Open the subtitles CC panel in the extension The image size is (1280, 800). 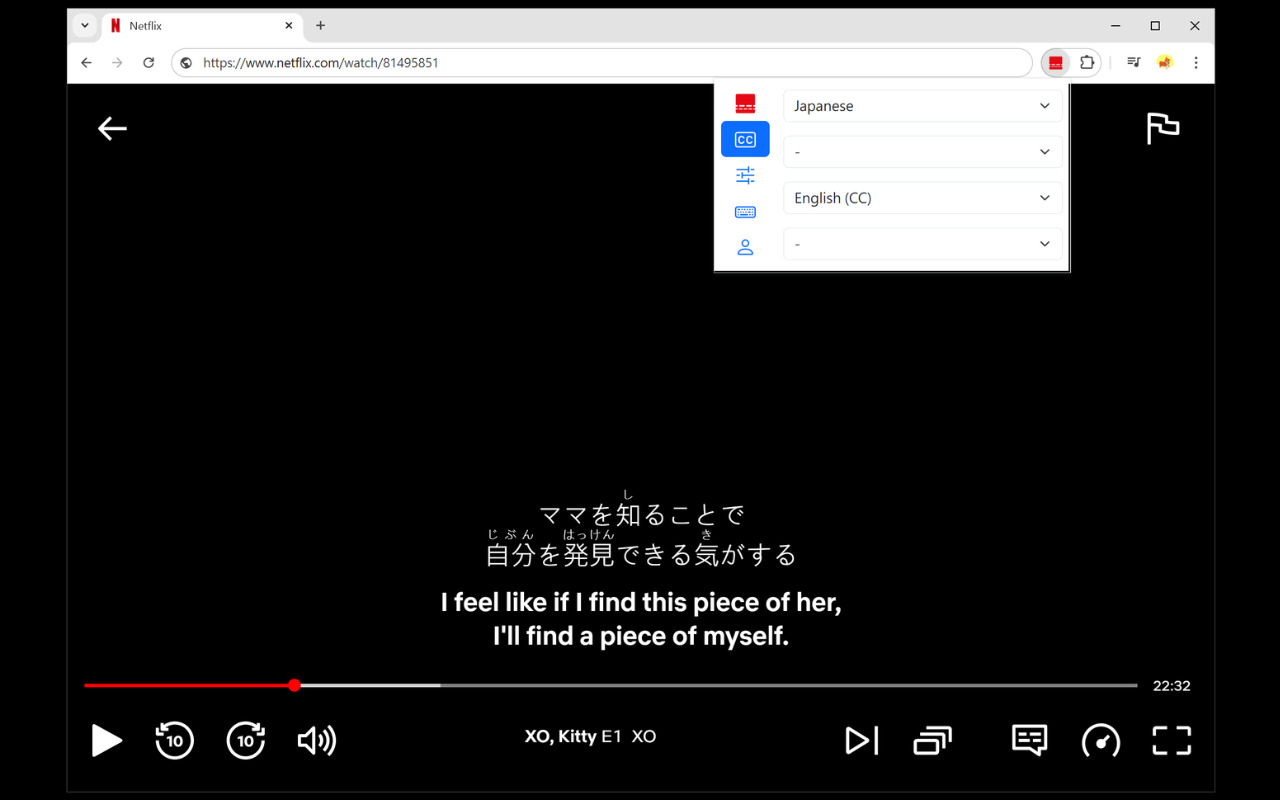click(x=745, y=139)
